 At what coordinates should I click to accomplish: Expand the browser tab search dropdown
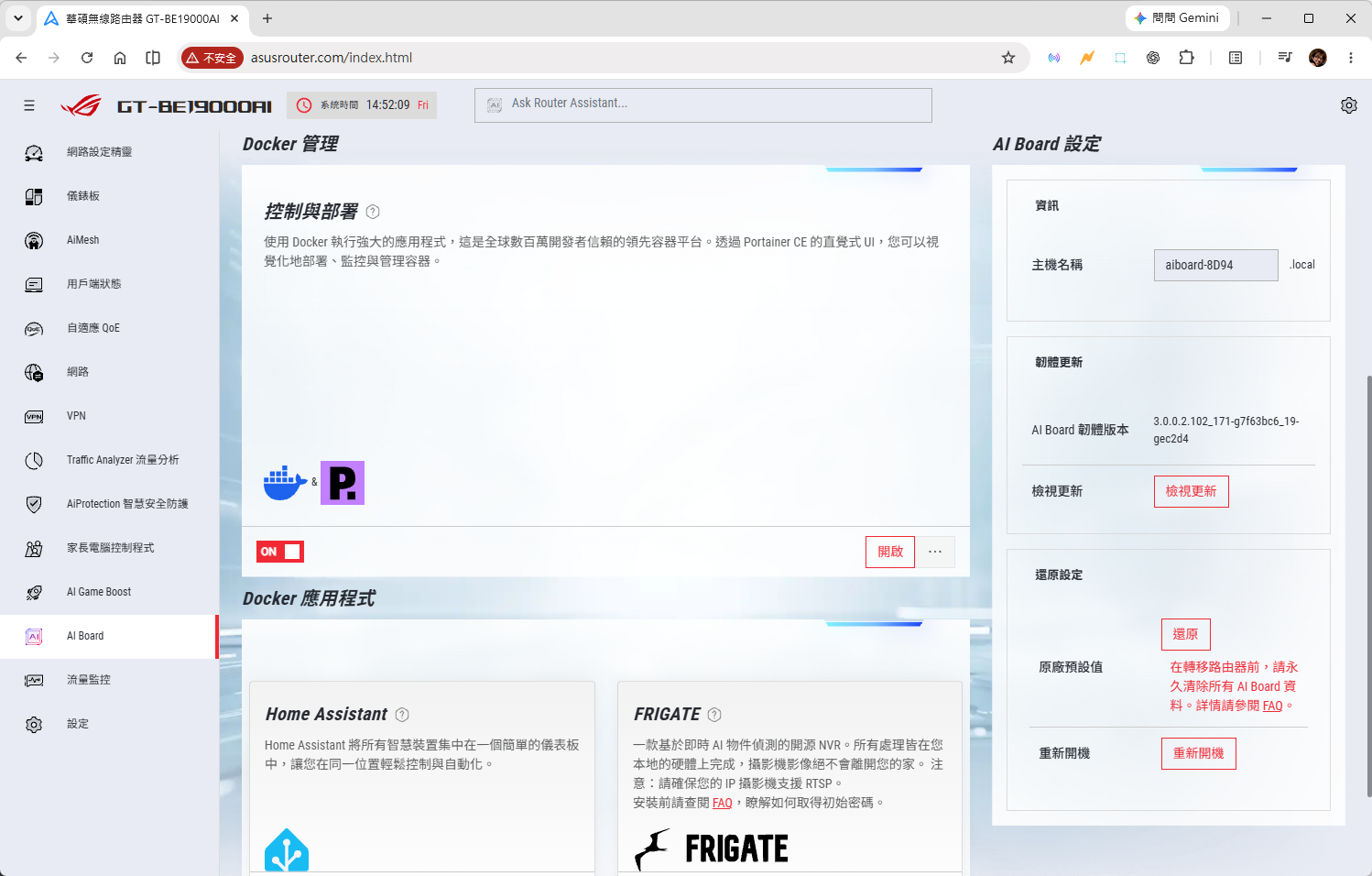18,18
